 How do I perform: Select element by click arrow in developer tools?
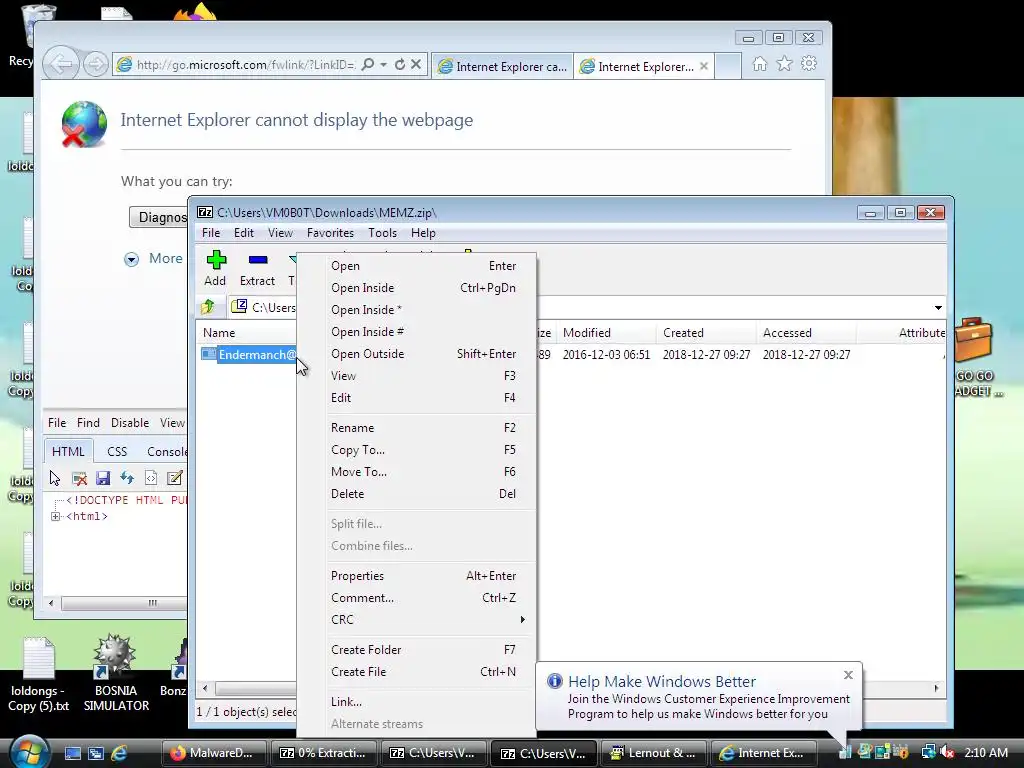tap(55, 478)
